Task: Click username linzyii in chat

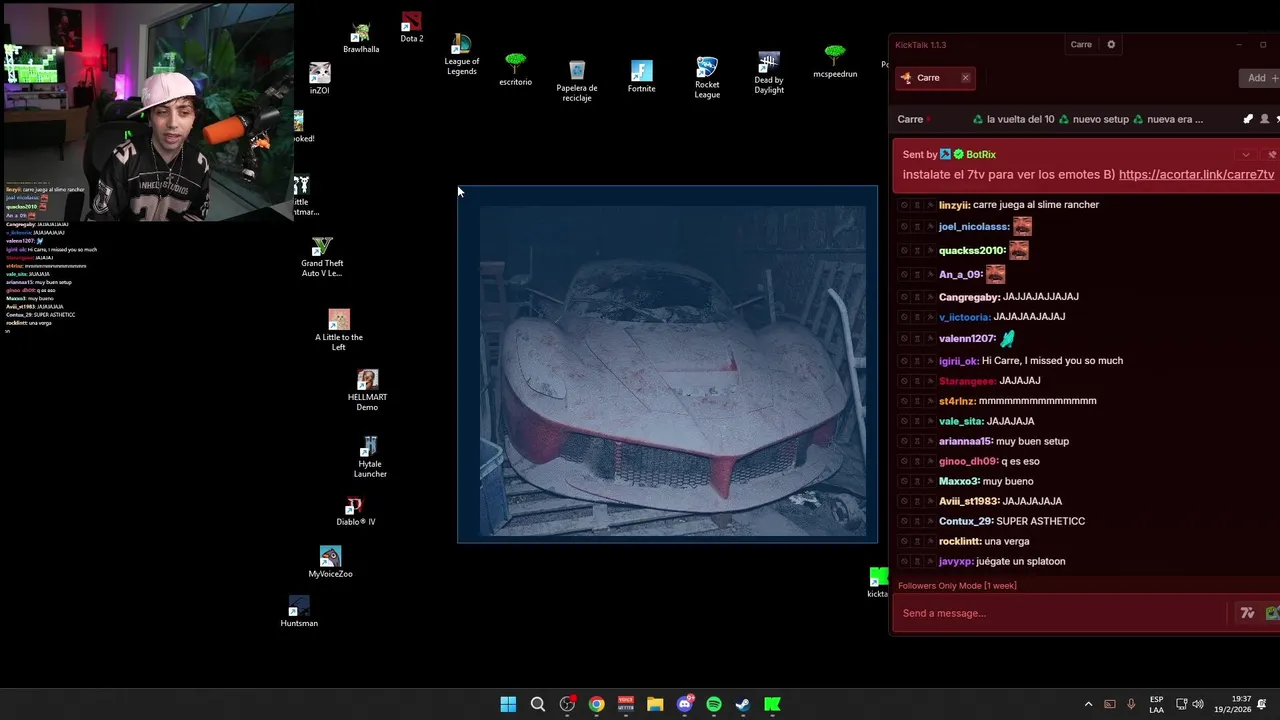Action: click(x=955, y=205)
